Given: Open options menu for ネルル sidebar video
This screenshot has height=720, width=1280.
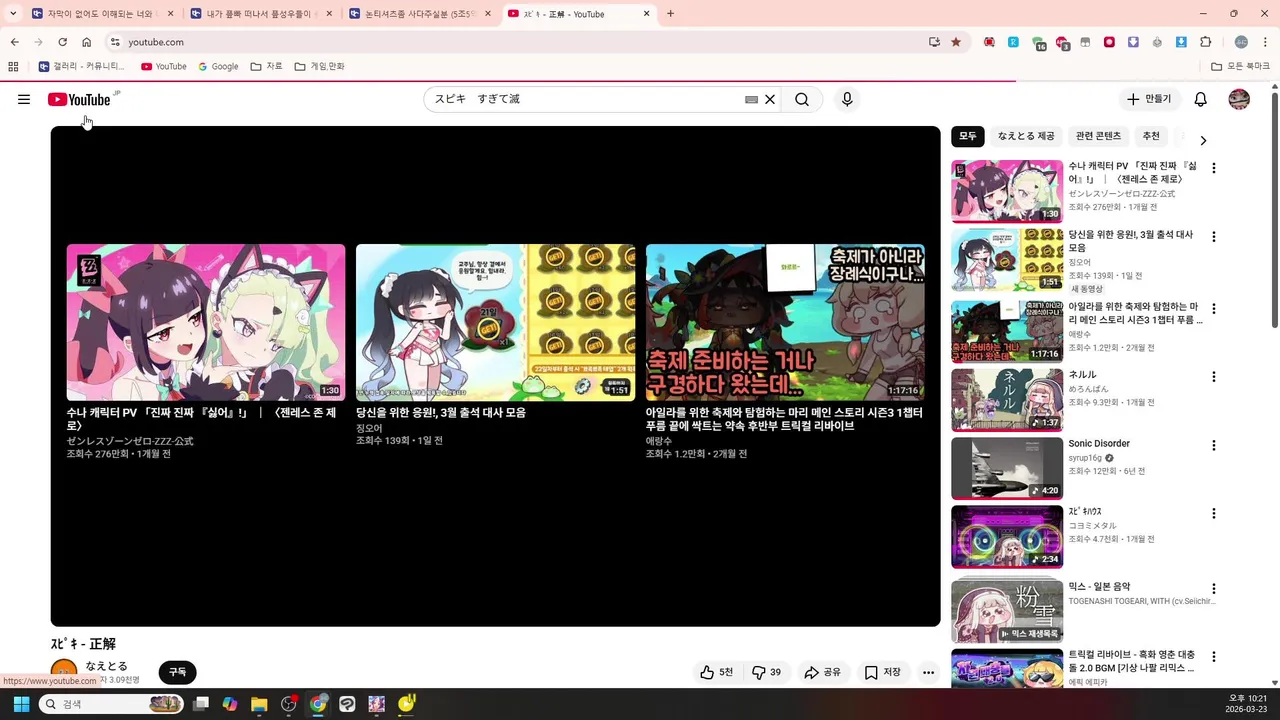Looking at the screenshot, I should click(x=1214, y=377).
